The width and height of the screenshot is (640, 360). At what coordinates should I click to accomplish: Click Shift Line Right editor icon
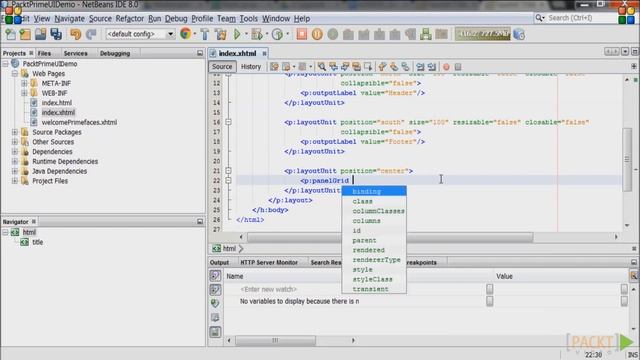click(x=431, y=67)
